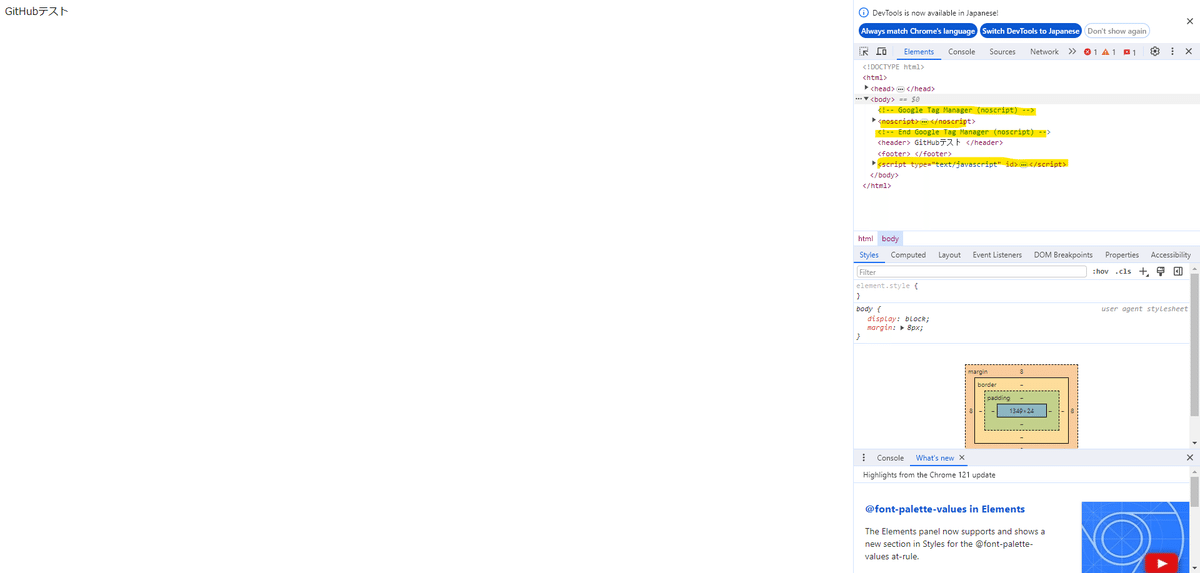Expand the script element node

click(x=874, y=164)
